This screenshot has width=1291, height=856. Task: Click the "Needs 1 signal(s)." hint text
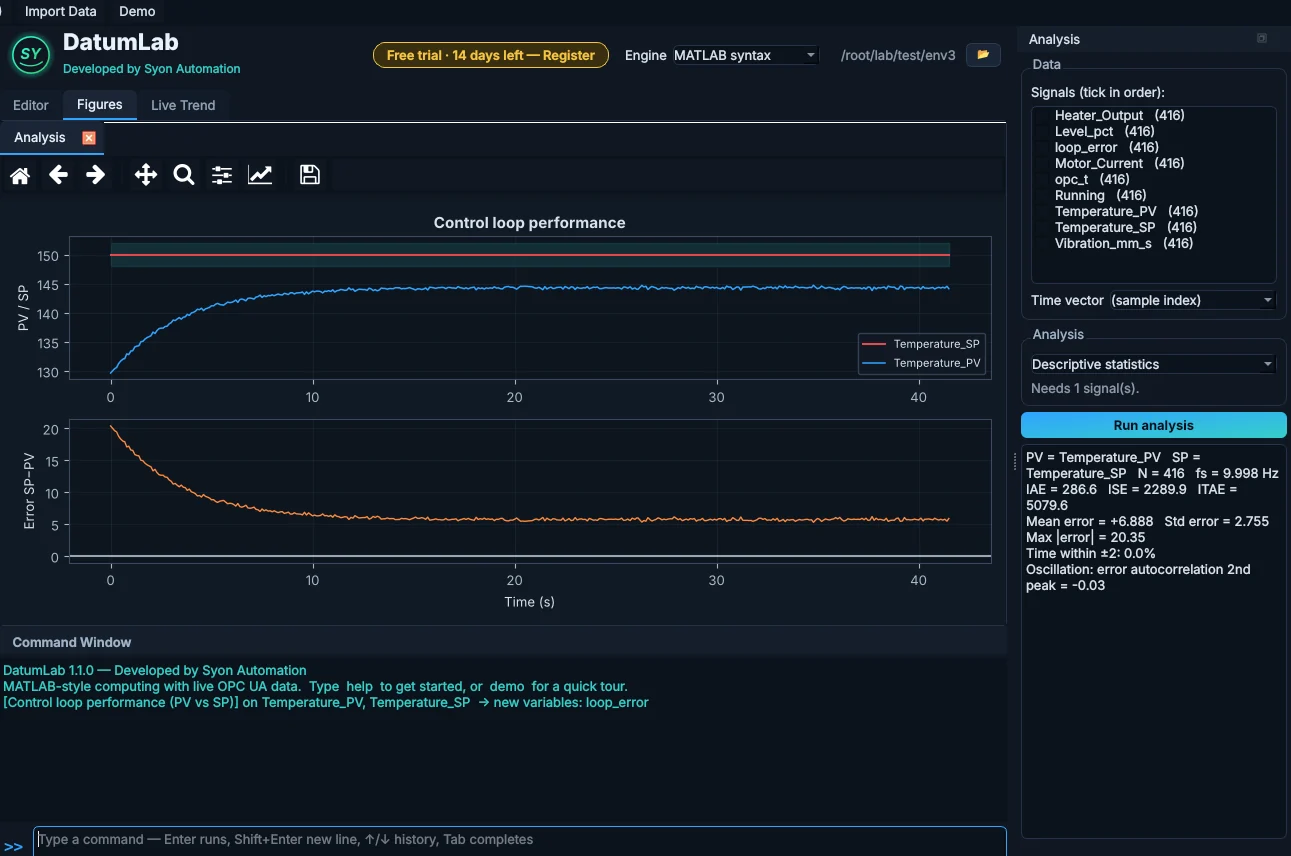click(1085, 388)
